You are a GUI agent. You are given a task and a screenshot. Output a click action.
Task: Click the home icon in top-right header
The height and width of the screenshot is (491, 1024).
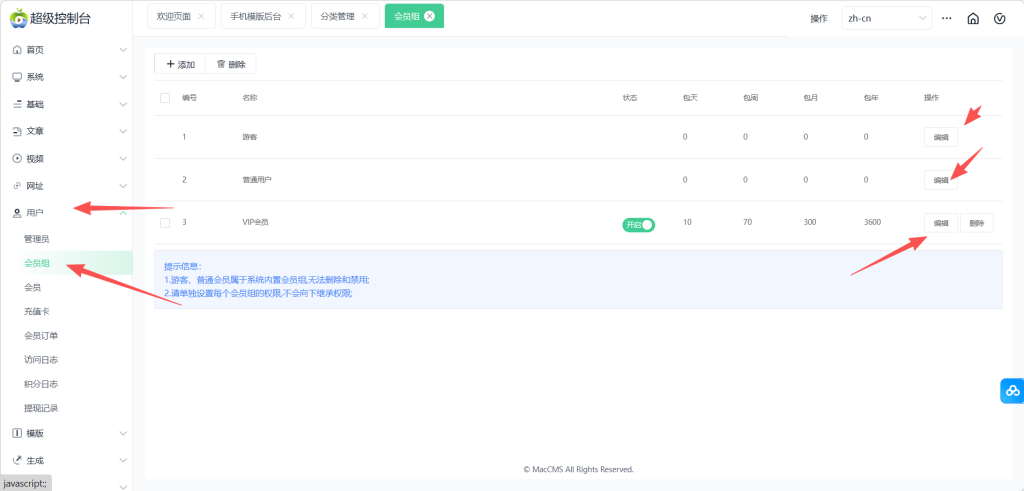pyautogui.click(x=973, y=18)
